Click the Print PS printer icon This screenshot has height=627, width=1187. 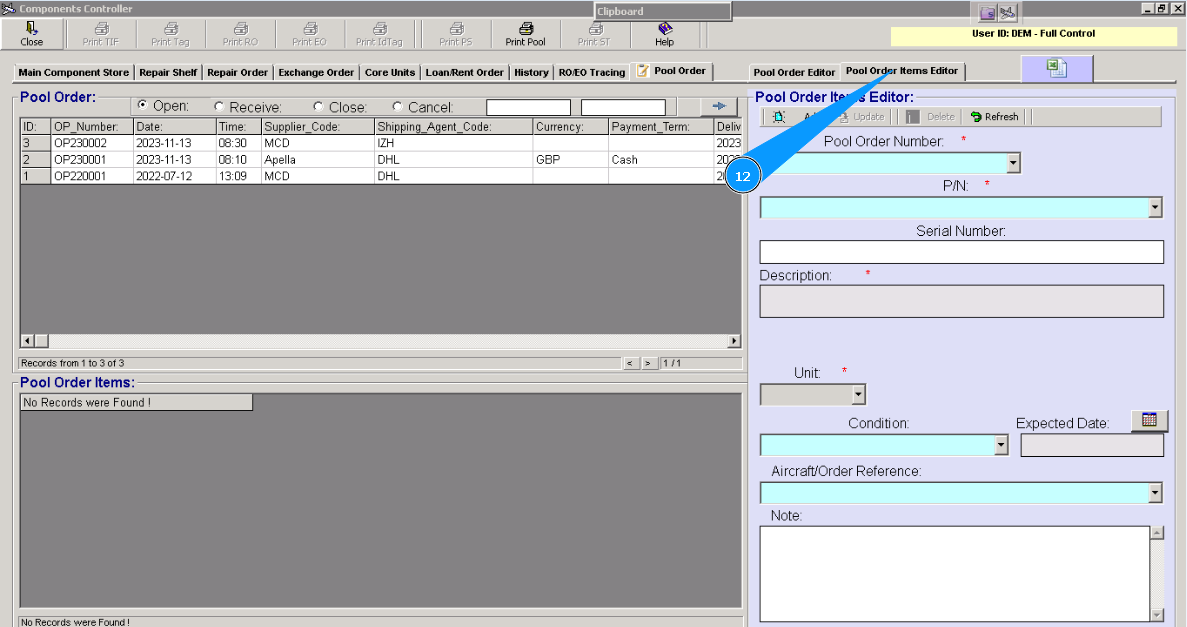pos(456,29)
